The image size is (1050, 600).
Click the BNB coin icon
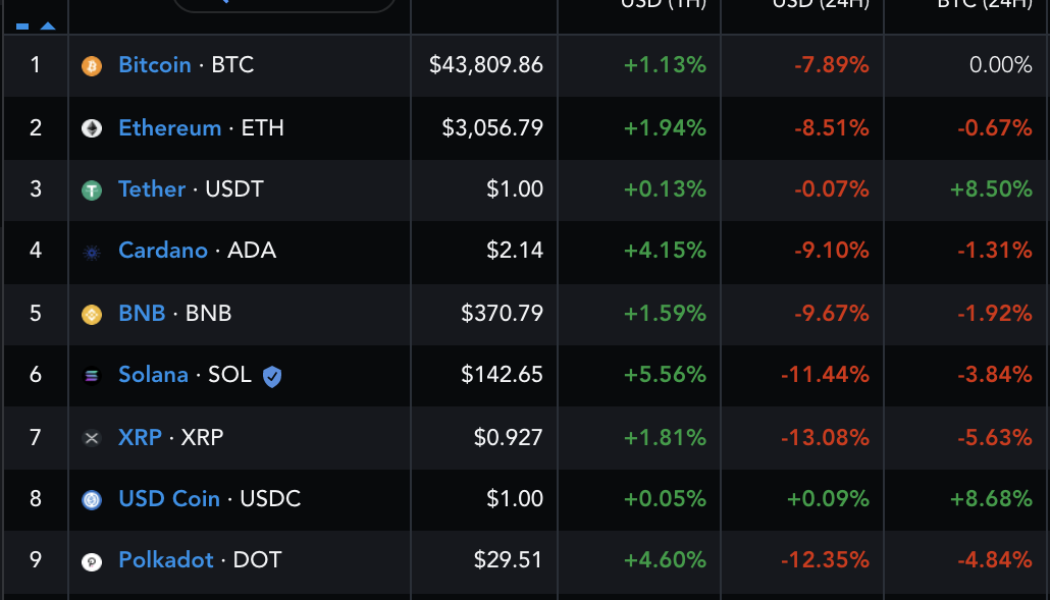click(x=92, y=313)
